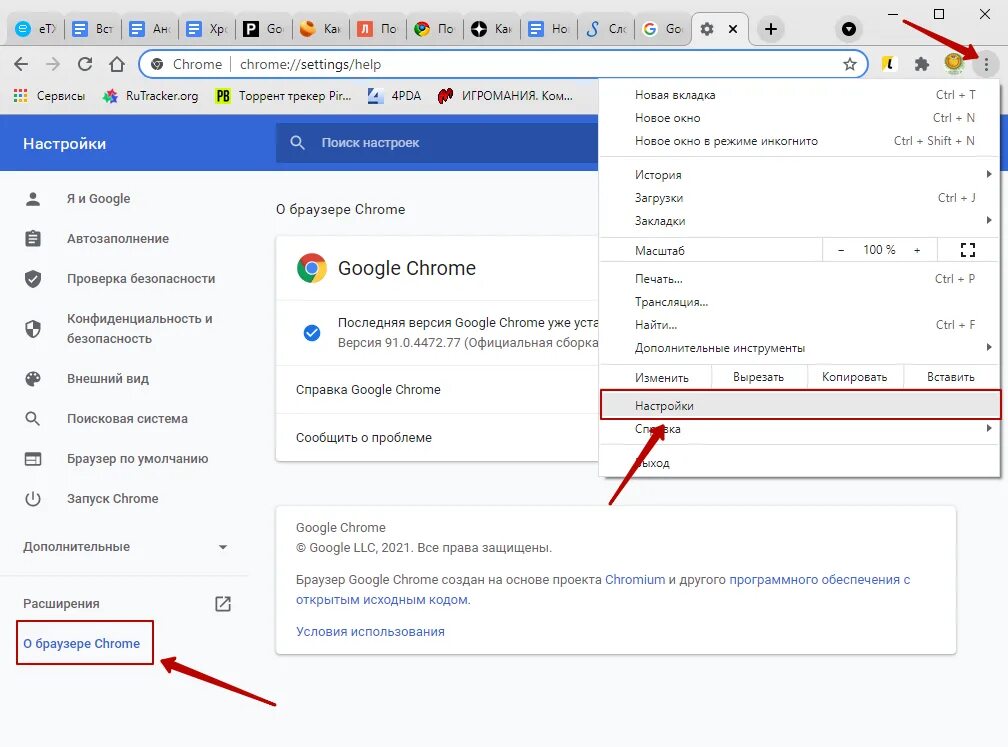This screenshot has width=1008, height=747.
Task: Select Трансляция... menu item
Action: tap(799, 302)
